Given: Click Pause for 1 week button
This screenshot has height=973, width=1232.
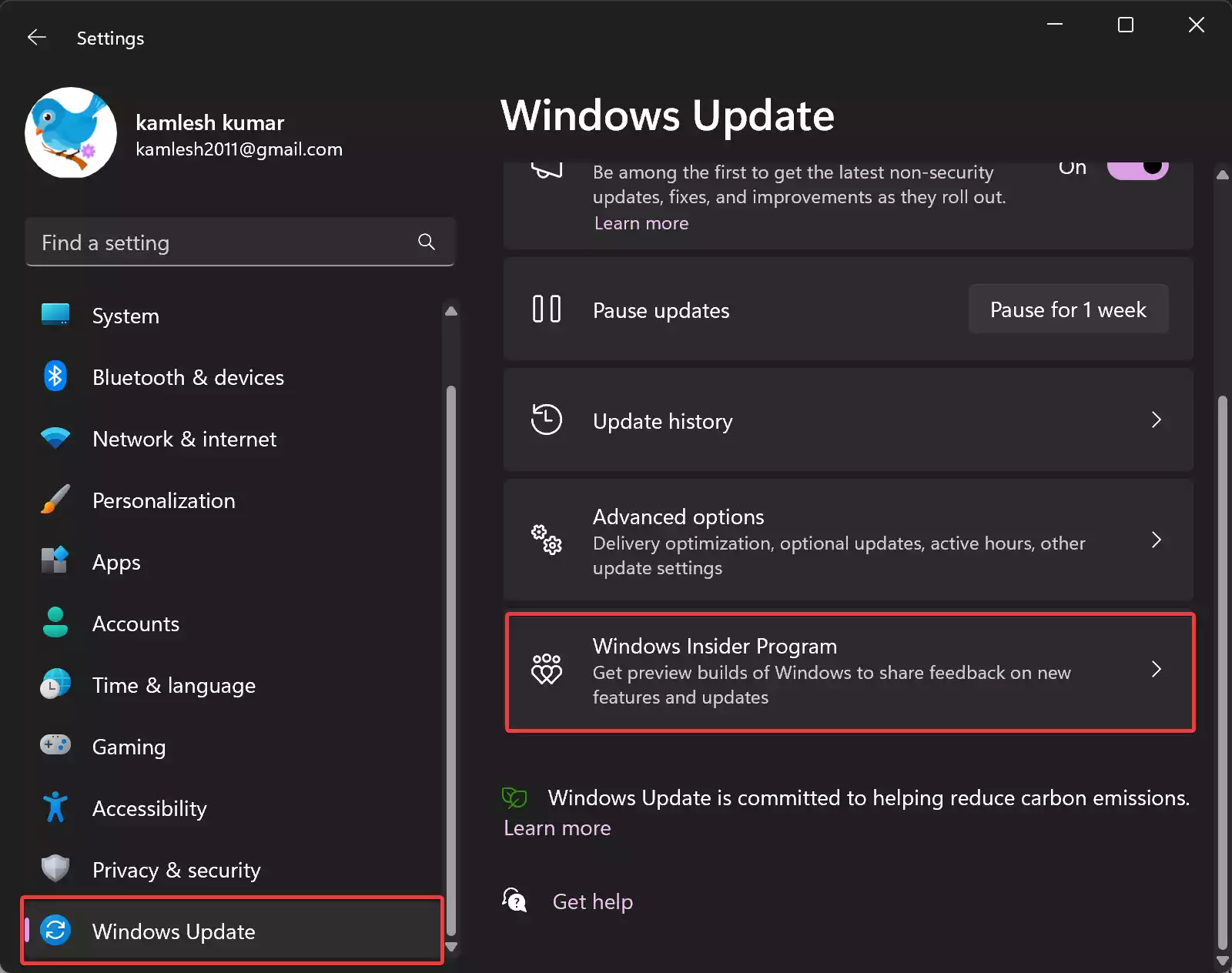Looking at the screenshot, I should coord(1068,309).
